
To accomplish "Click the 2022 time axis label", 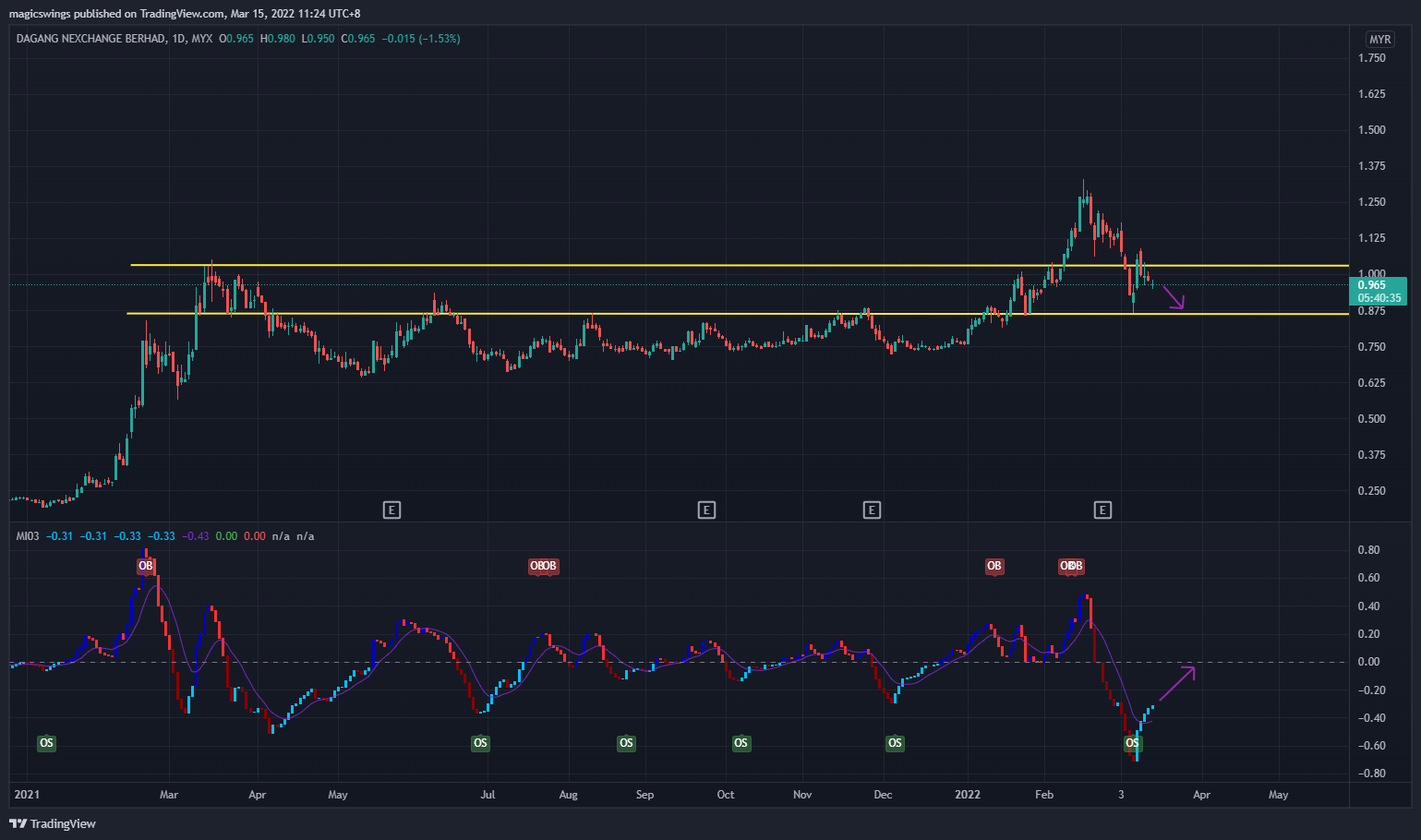I will tap(968, 795).
